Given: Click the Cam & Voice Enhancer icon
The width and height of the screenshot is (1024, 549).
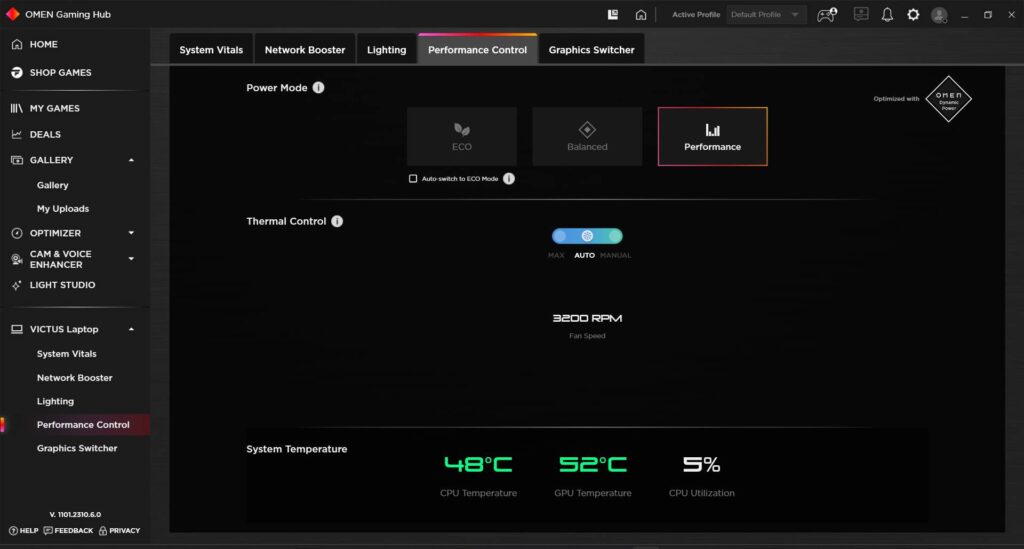Looking at the screenshot, I should tap(17, 259).
